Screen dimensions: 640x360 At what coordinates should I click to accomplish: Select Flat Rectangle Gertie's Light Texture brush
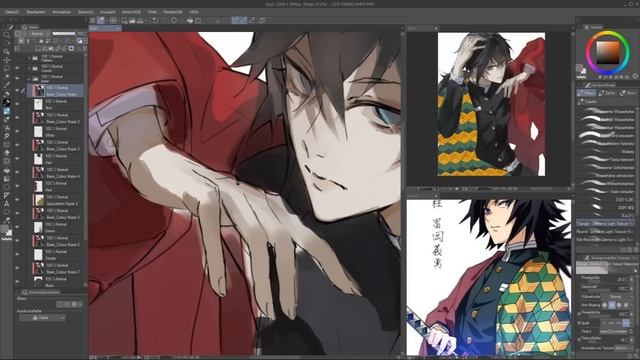tap(605, 240)
